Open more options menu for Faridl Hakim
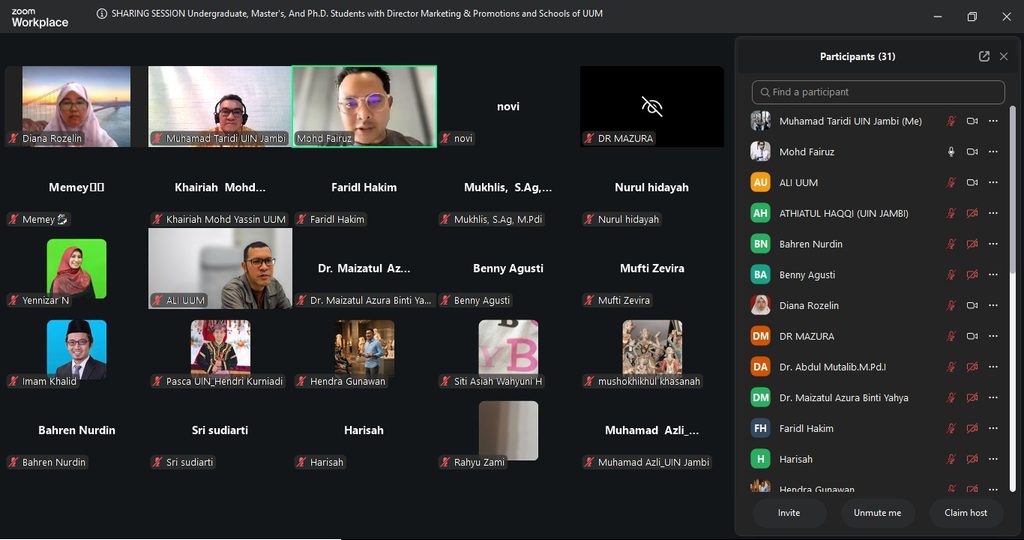 (993, 429)
